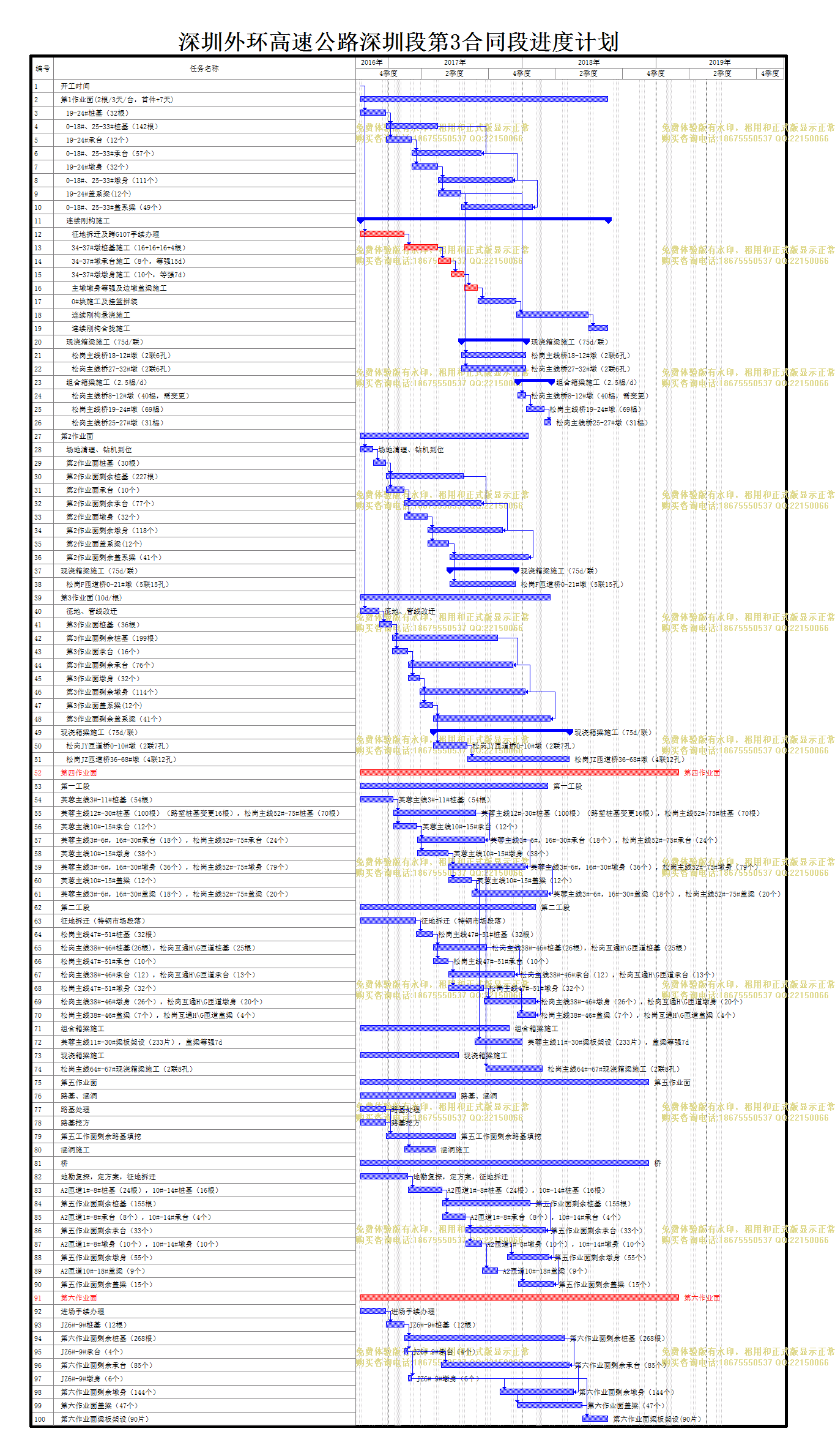Click the chart title 深圳外环高速公路深圳段第3合同段进度计划
The height and width of the screenshot is (1456, 835).
(x=399, y=42)
